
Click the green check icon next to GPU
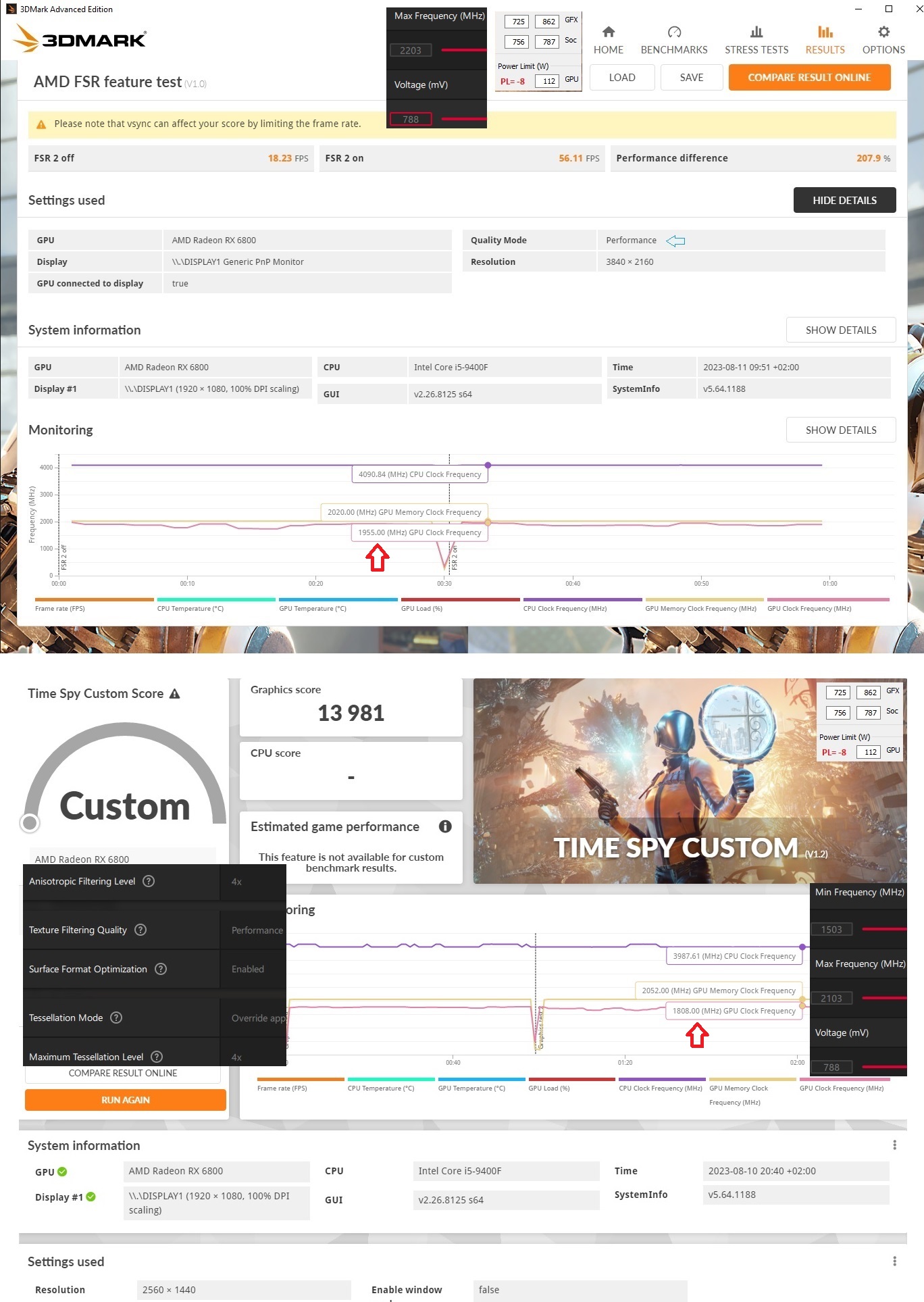point(62,1172)
